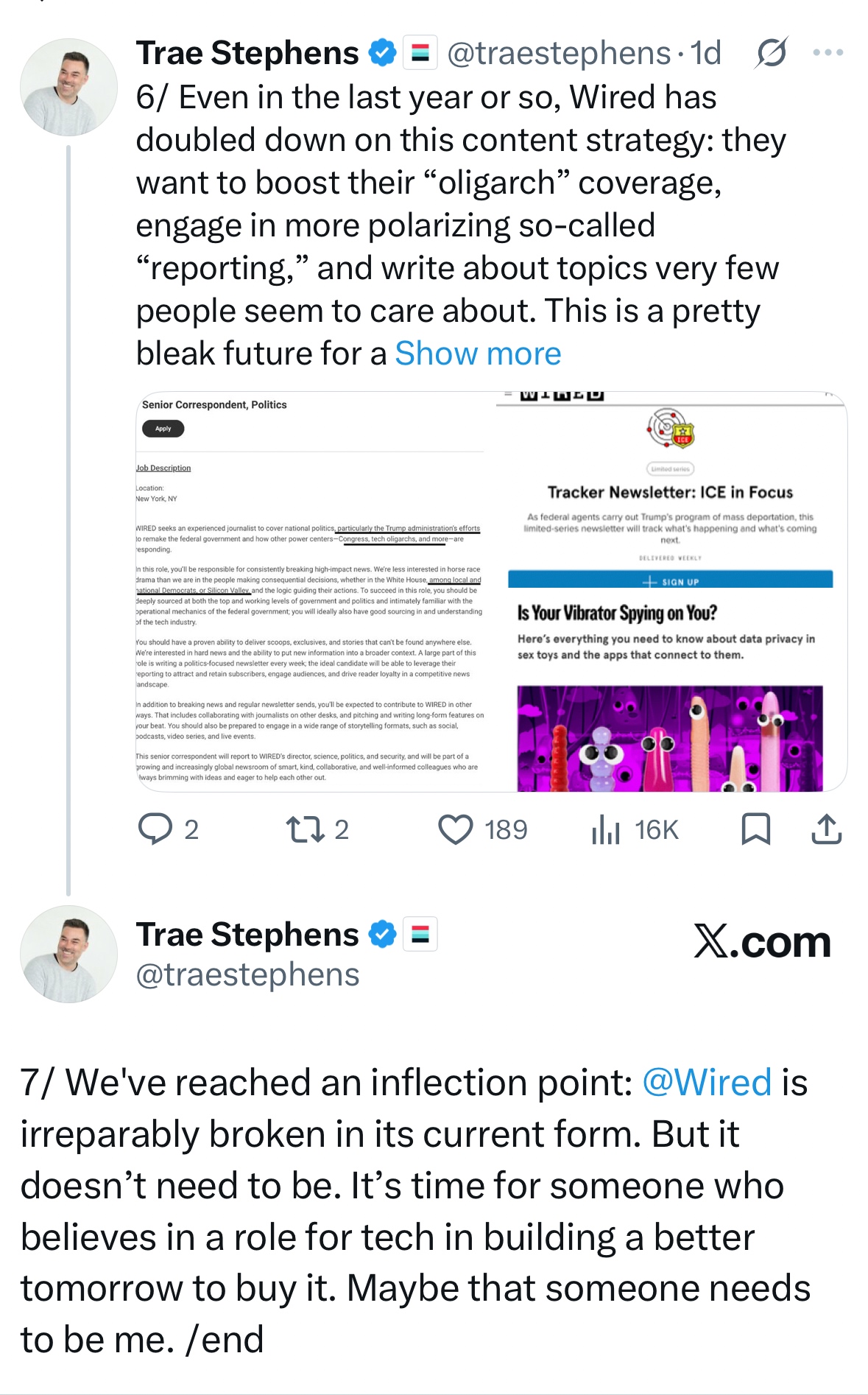This screenshot has width=868, height=1395.
Task: Open the Tracker Newsletter screenshot image
Action: coord(671,591)
